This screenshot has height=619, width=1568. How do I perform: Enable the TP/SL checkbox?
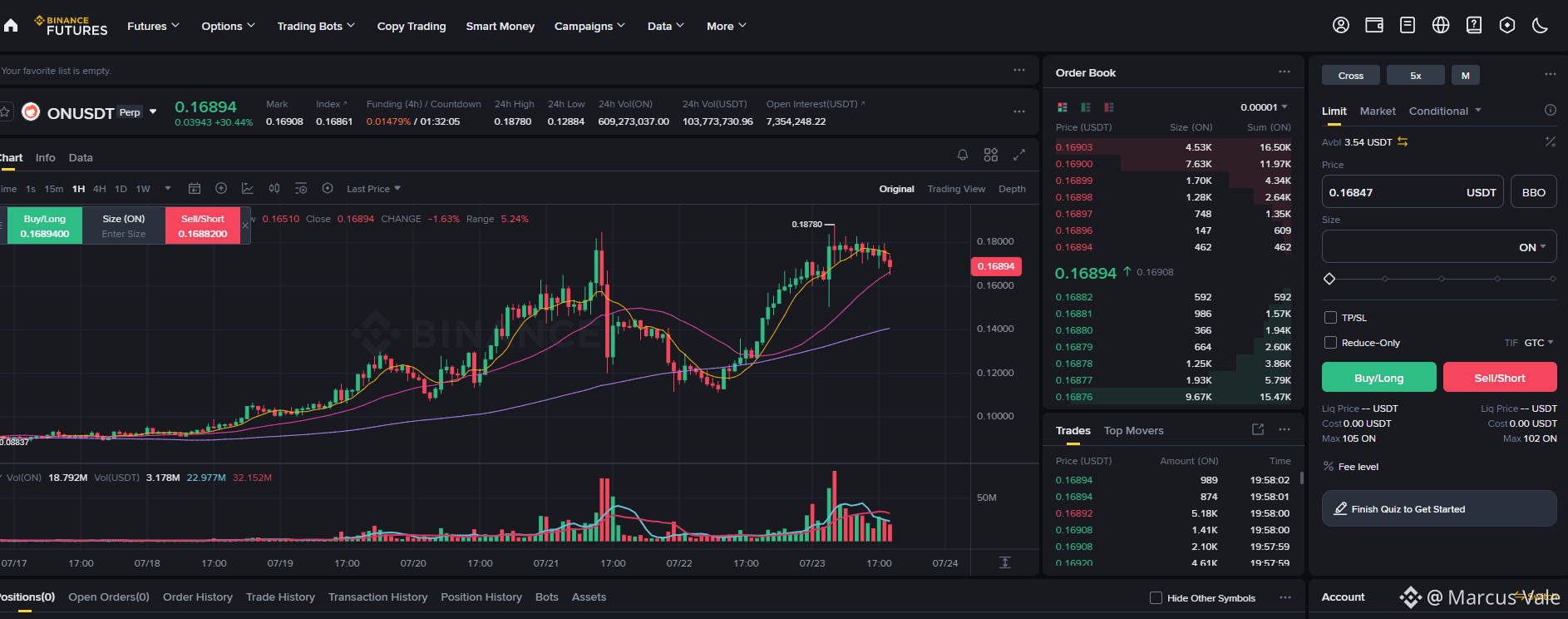1330,318
